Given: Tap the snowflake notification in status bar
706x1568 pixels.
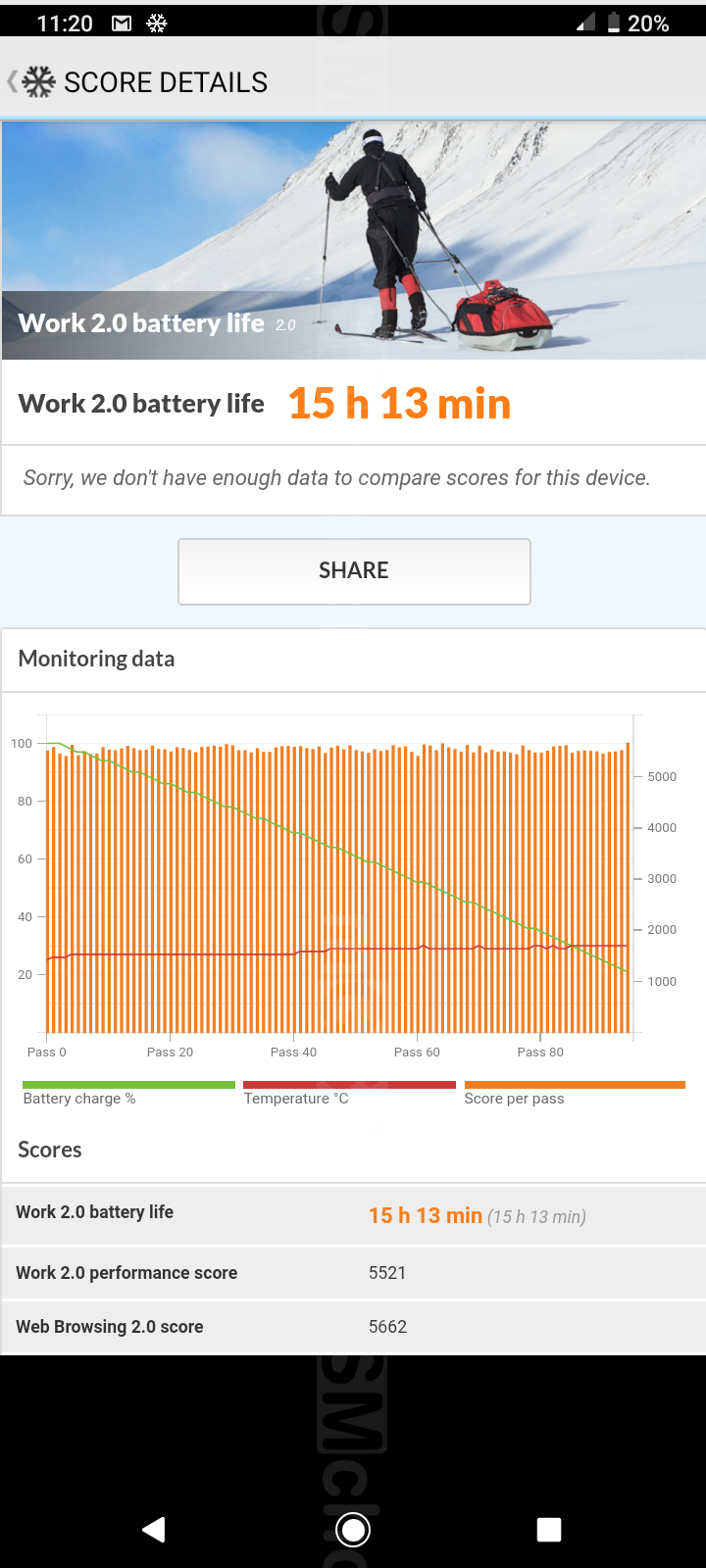Looking at the screenshot, I should 157,24.
